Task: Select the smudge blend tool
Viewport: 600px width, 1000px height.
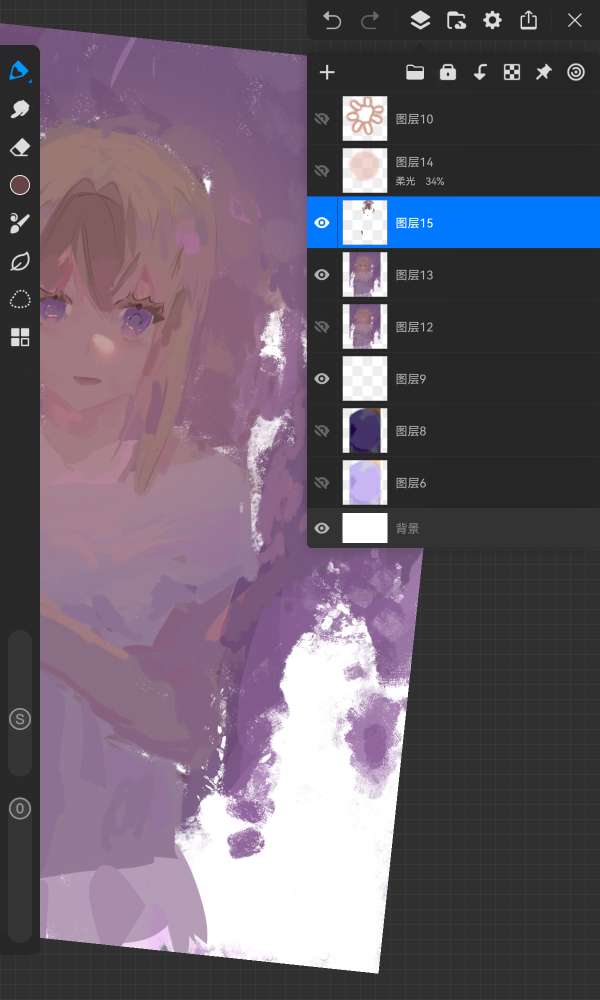Action: click(19, 110)
